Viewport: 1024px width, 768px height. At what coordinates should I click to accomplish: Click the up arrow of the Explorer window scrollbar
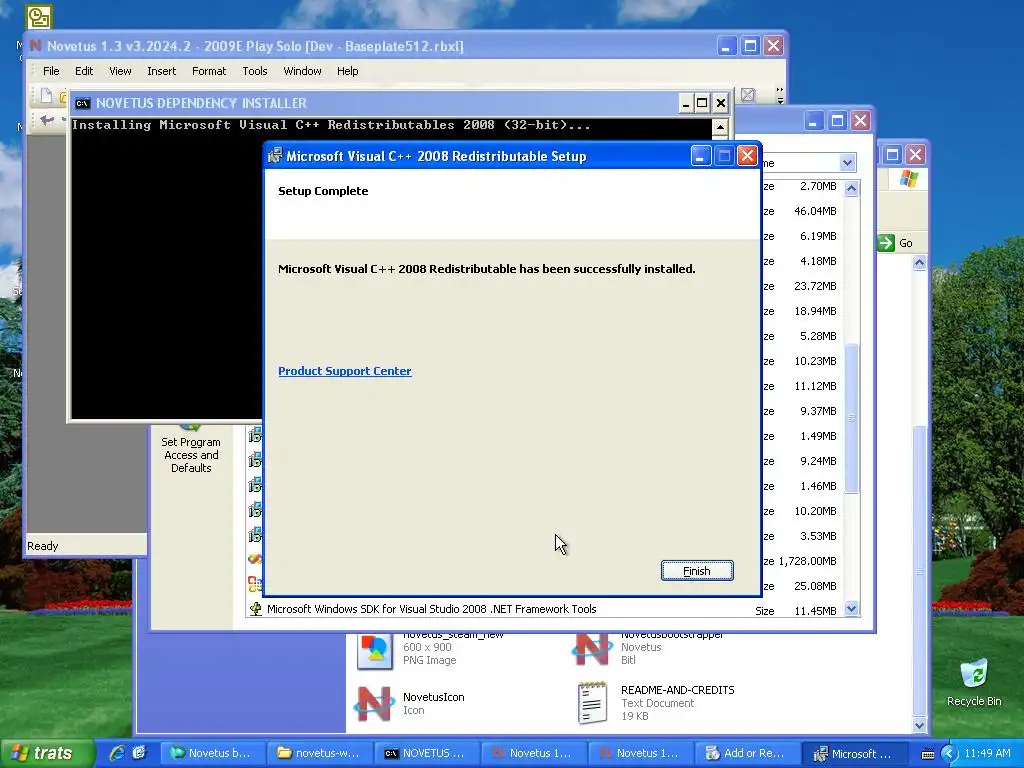920,263
